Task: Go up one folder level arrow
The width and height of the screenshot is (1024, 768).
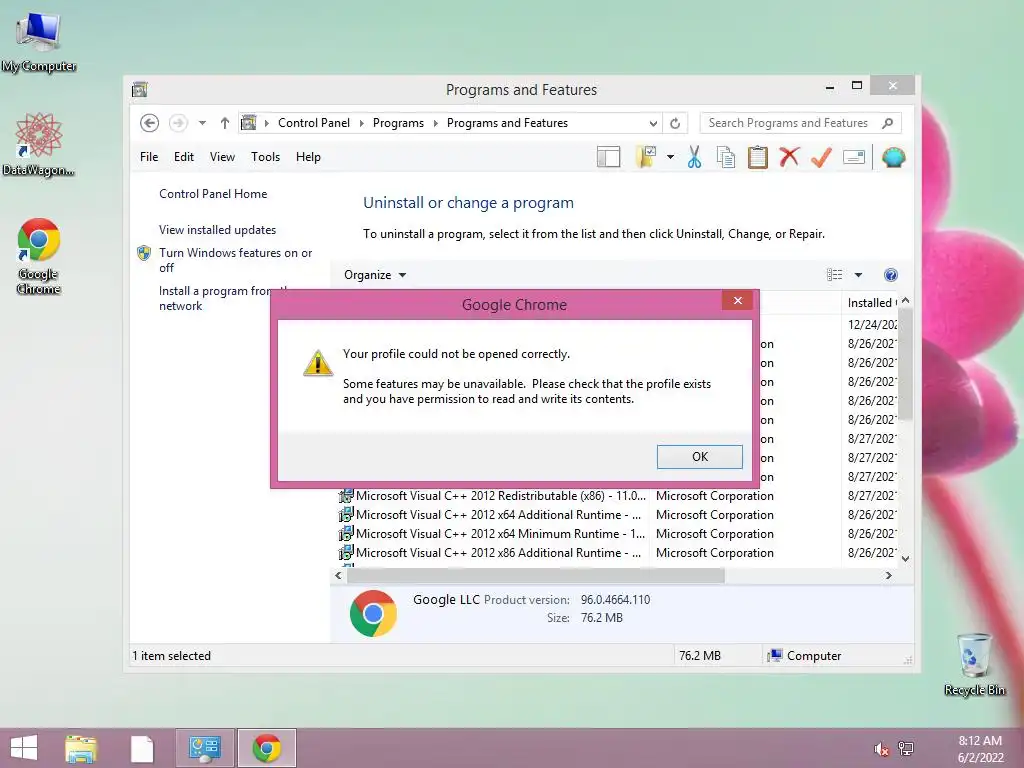Action: pos(225,123)
